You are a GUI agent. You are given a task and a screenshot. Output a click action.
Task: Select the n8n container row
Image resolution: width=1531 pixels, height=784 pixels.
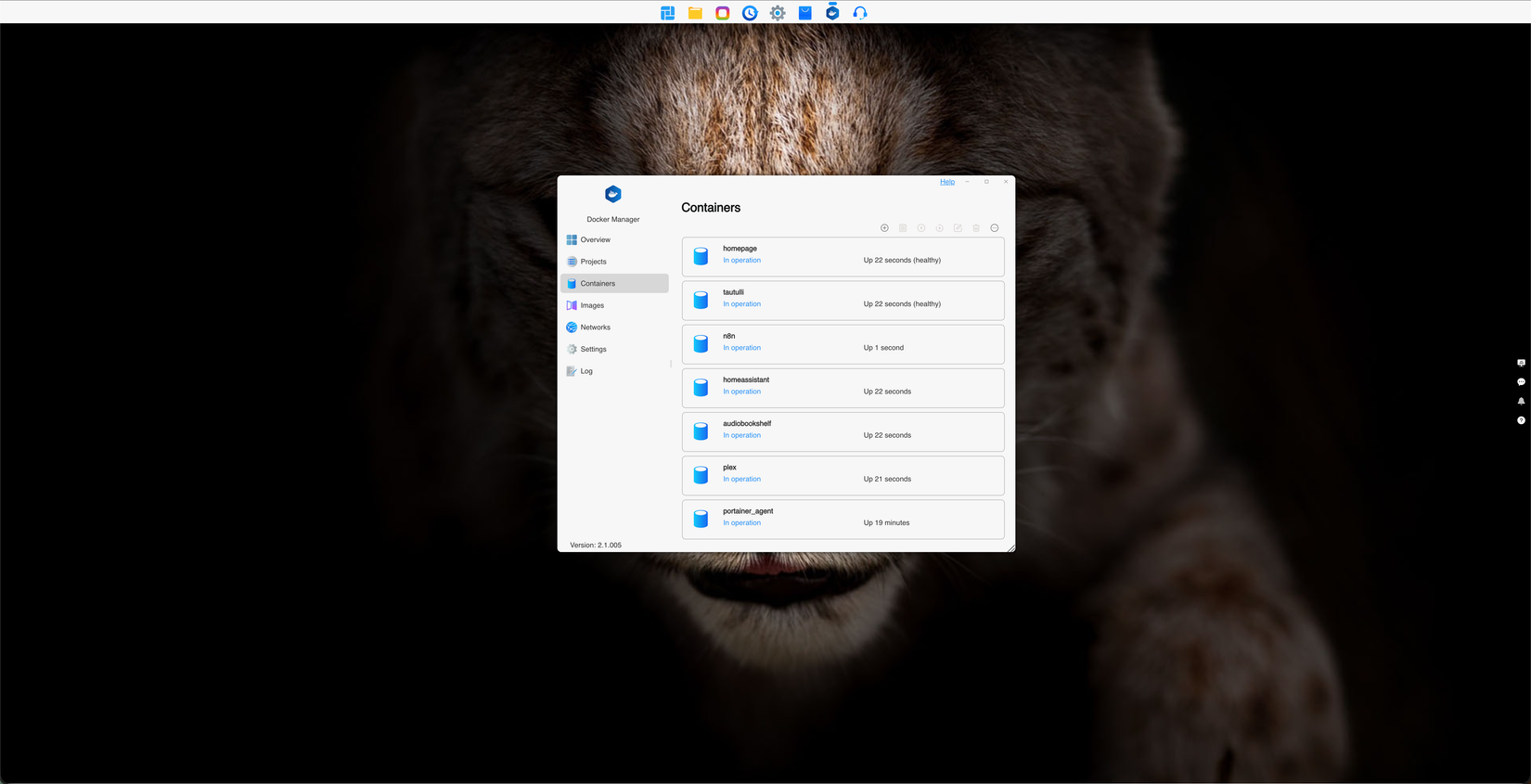point(843,344)
